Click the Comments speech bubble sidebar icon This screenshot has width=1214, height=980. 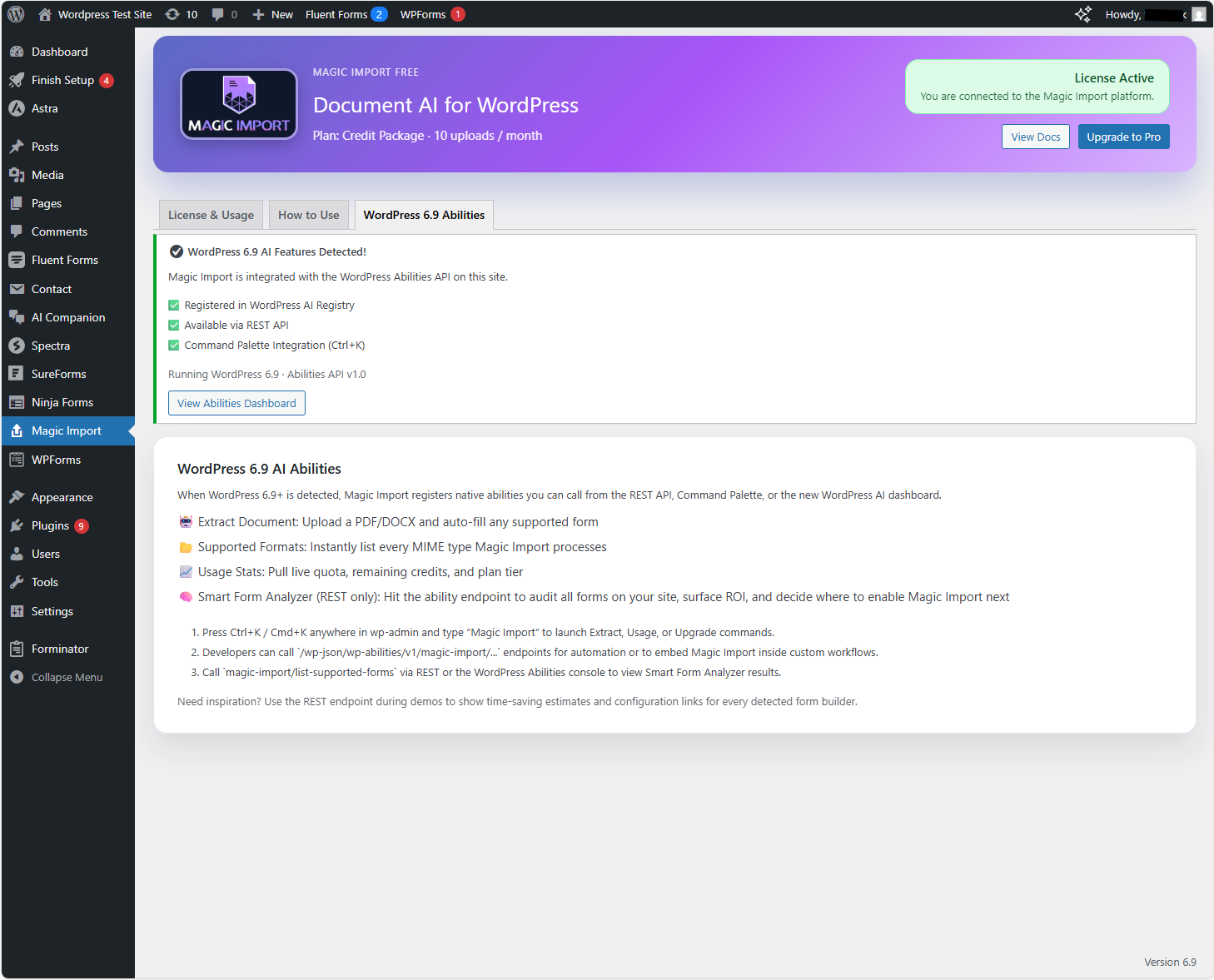point(17,231)
